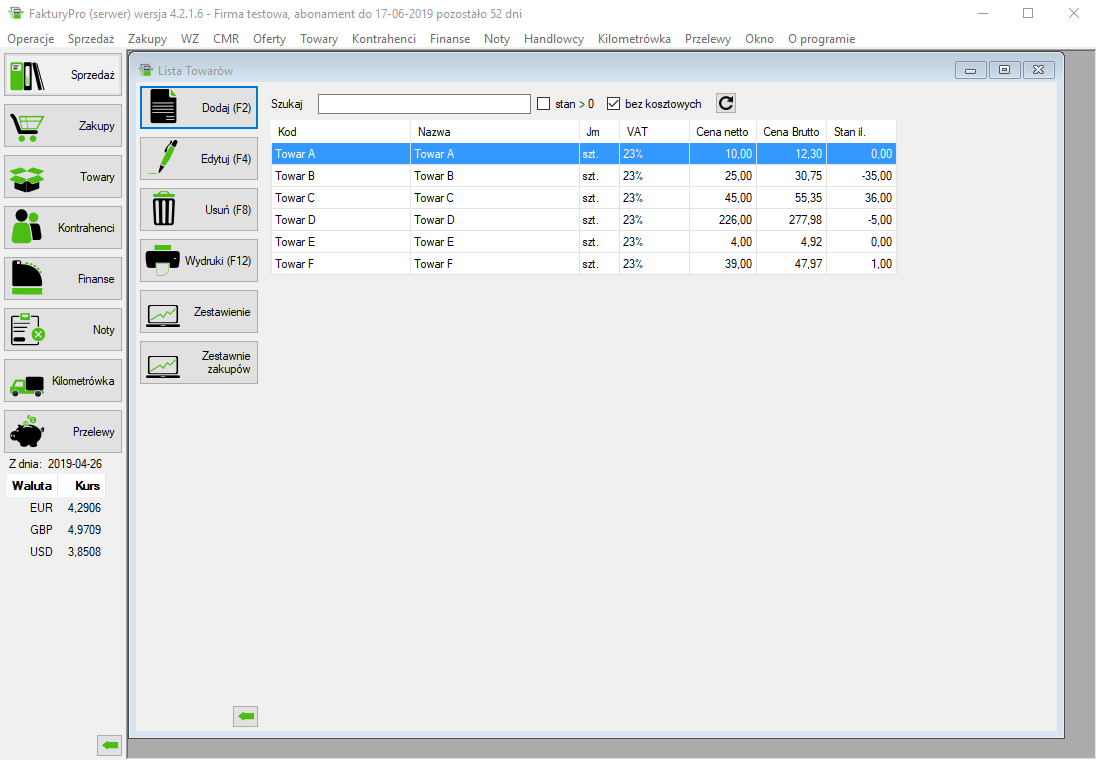This screenshot has width=1096, height=760.
Task: Sort by Cena netto column header
Action: click(x=721, y=132)
